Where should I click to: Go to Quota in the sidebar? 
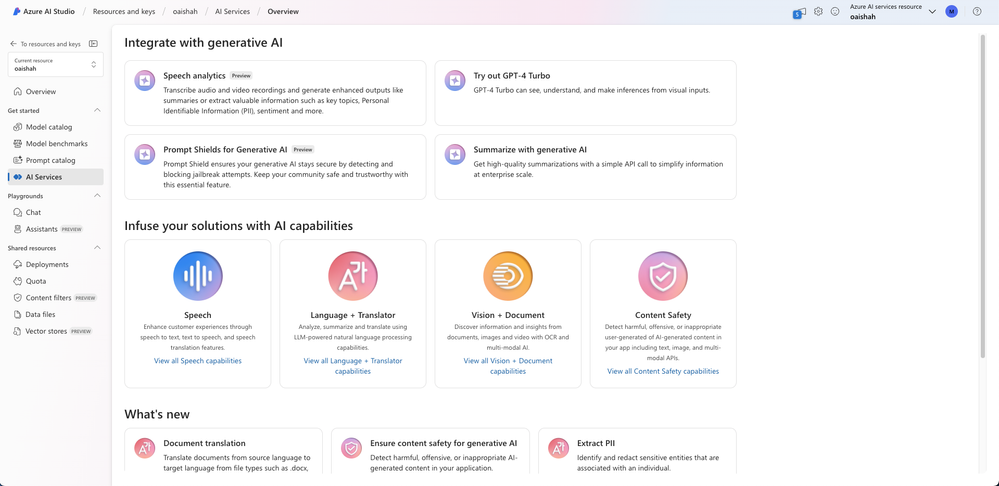tap(55, 281)
